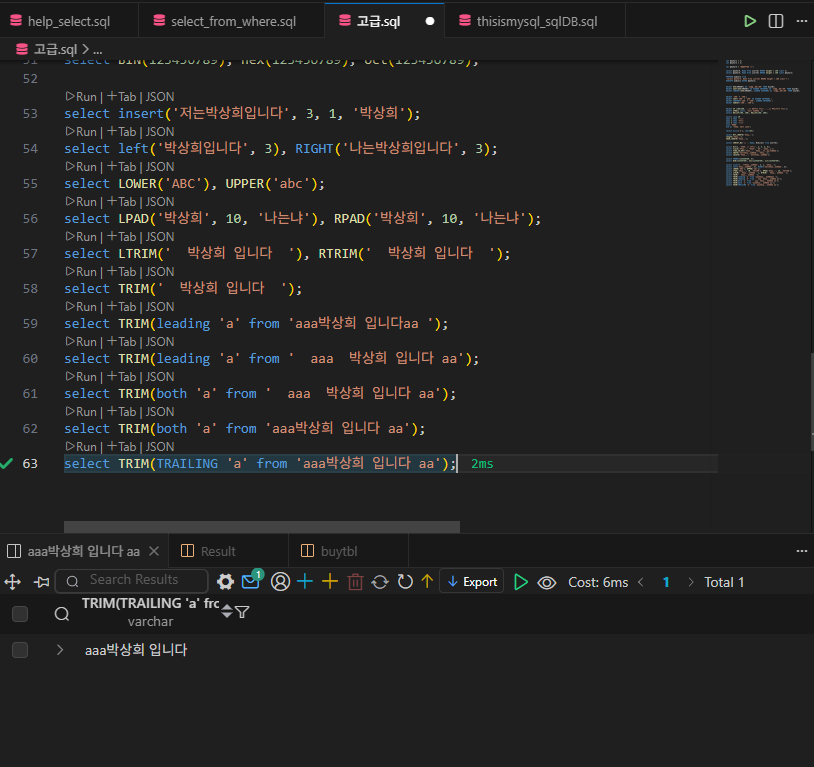Split the editor with the split icon
814x767 pixels.
(776, 21)
